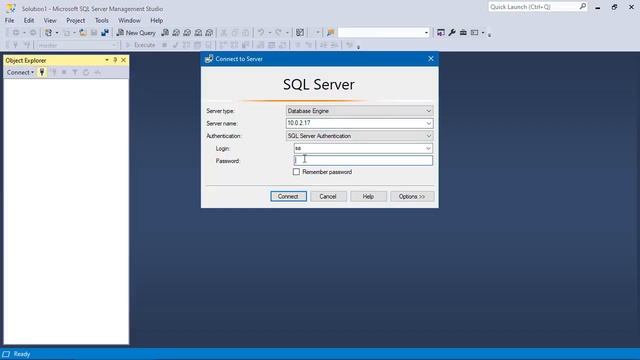This screenshot has height=360, width=640.
Task: Click the Activity Monitor checklist icon in toolbar
Action: point(300,33)
